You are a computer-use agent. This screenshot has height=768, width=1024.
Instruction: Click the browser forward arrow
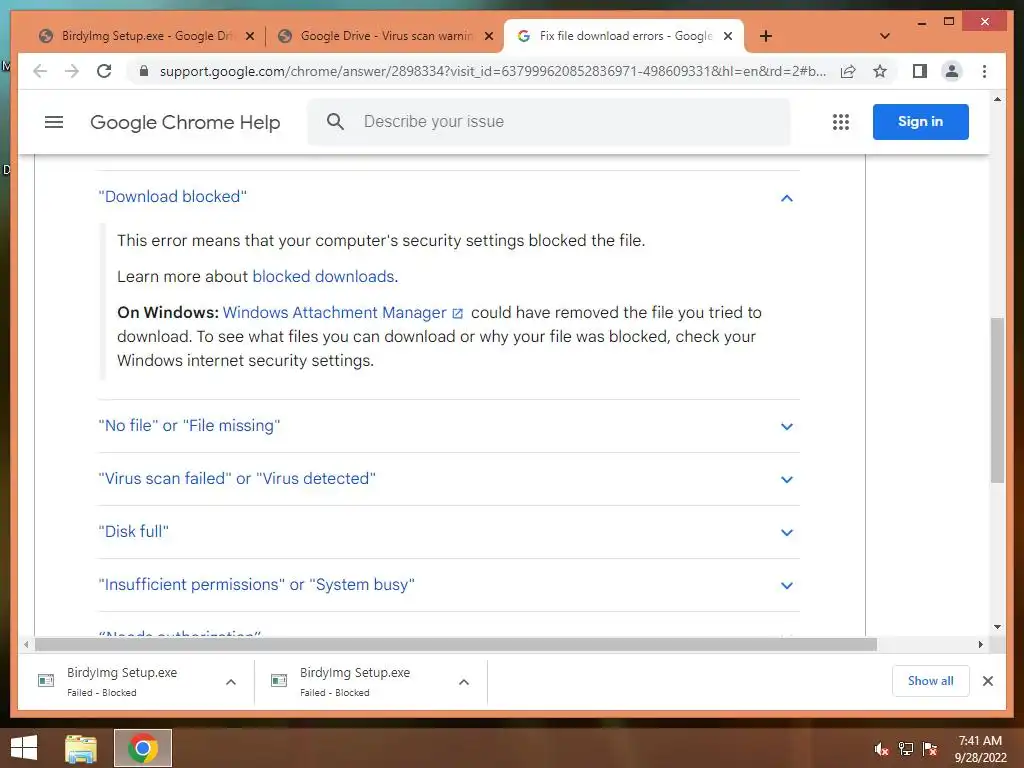72,71
